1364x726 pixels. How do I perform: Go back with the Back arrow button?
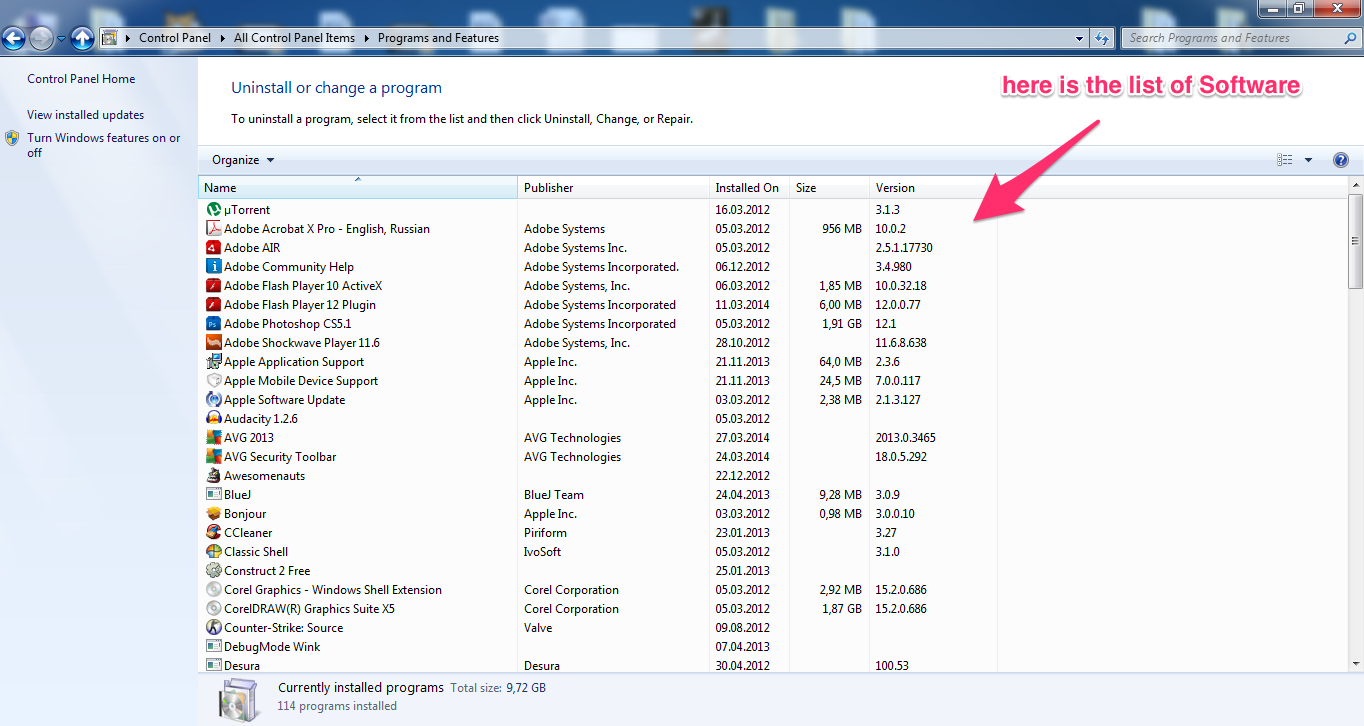coord(13,39)
